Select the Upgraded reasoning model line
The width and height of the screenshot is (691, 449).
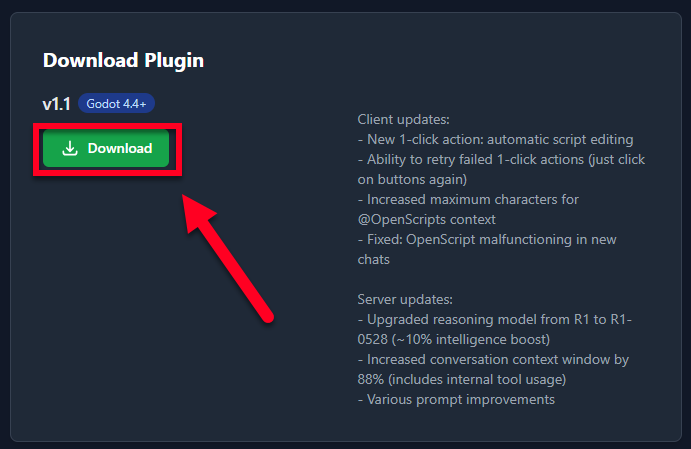coord(494,319)
